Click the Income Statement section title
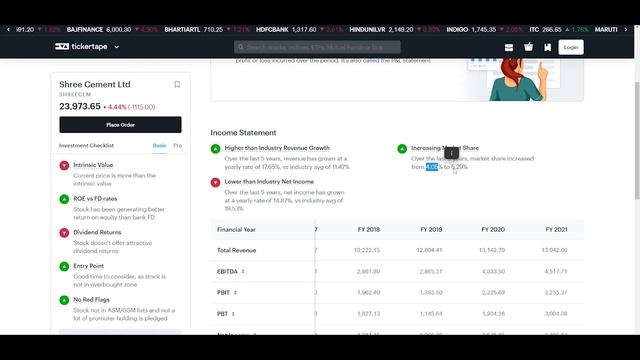The height and width of the screenshot is (360, 640). coord(243,133)
